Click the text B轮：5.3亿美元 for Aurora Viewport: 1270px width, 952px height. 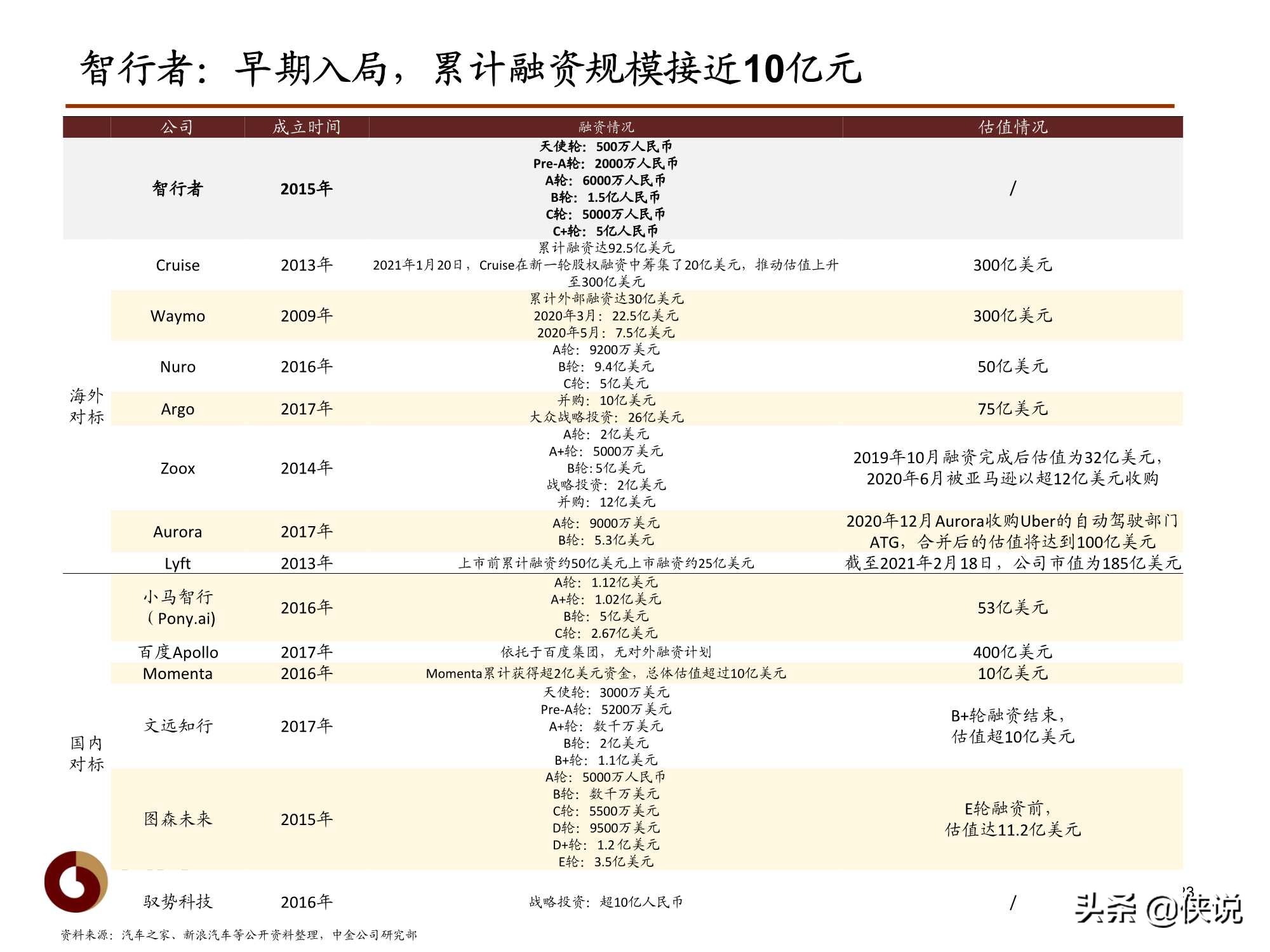(x=606, y=540)
